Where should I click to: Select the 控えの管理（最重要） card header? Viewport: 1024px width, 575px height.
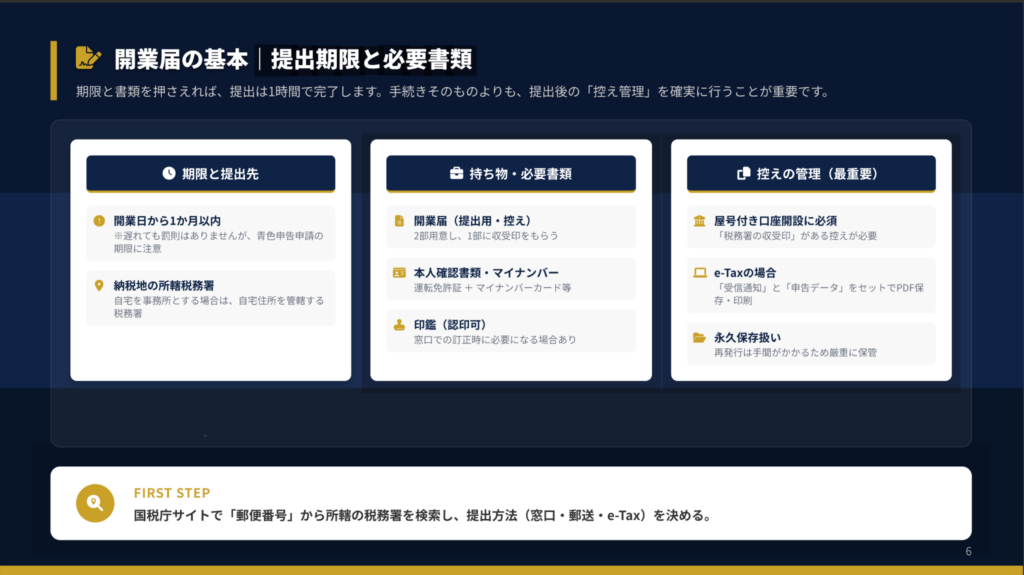click(x=811, y=173)
